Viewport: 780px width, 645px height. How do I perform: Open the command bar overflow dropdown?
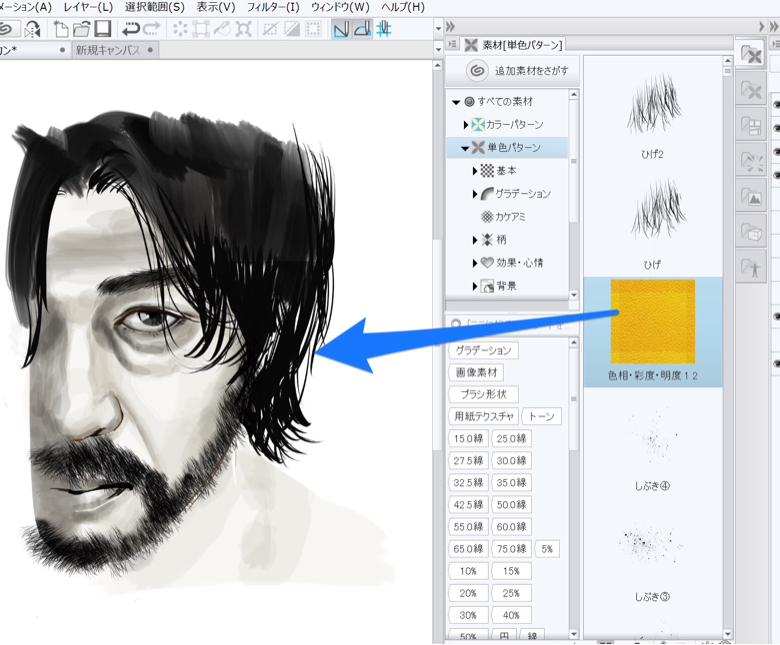click(438, 29)
